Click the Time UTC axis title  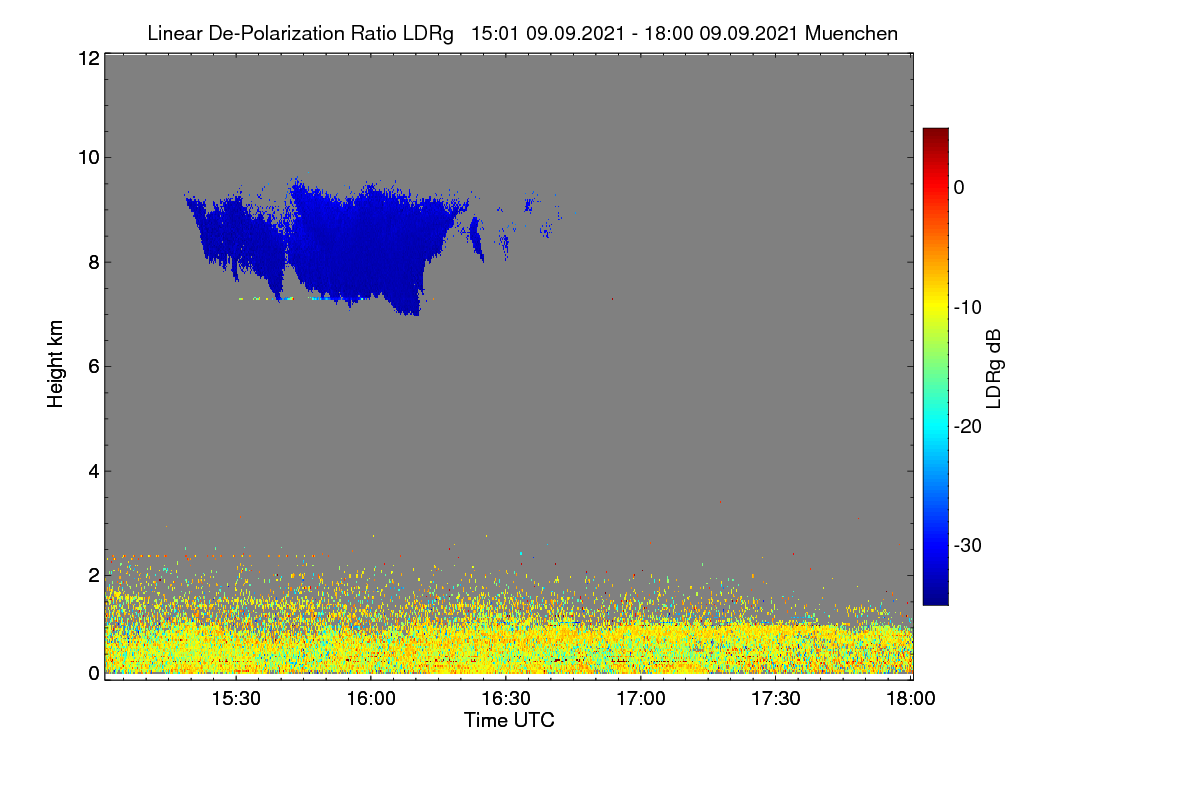(x=509, y=720)
